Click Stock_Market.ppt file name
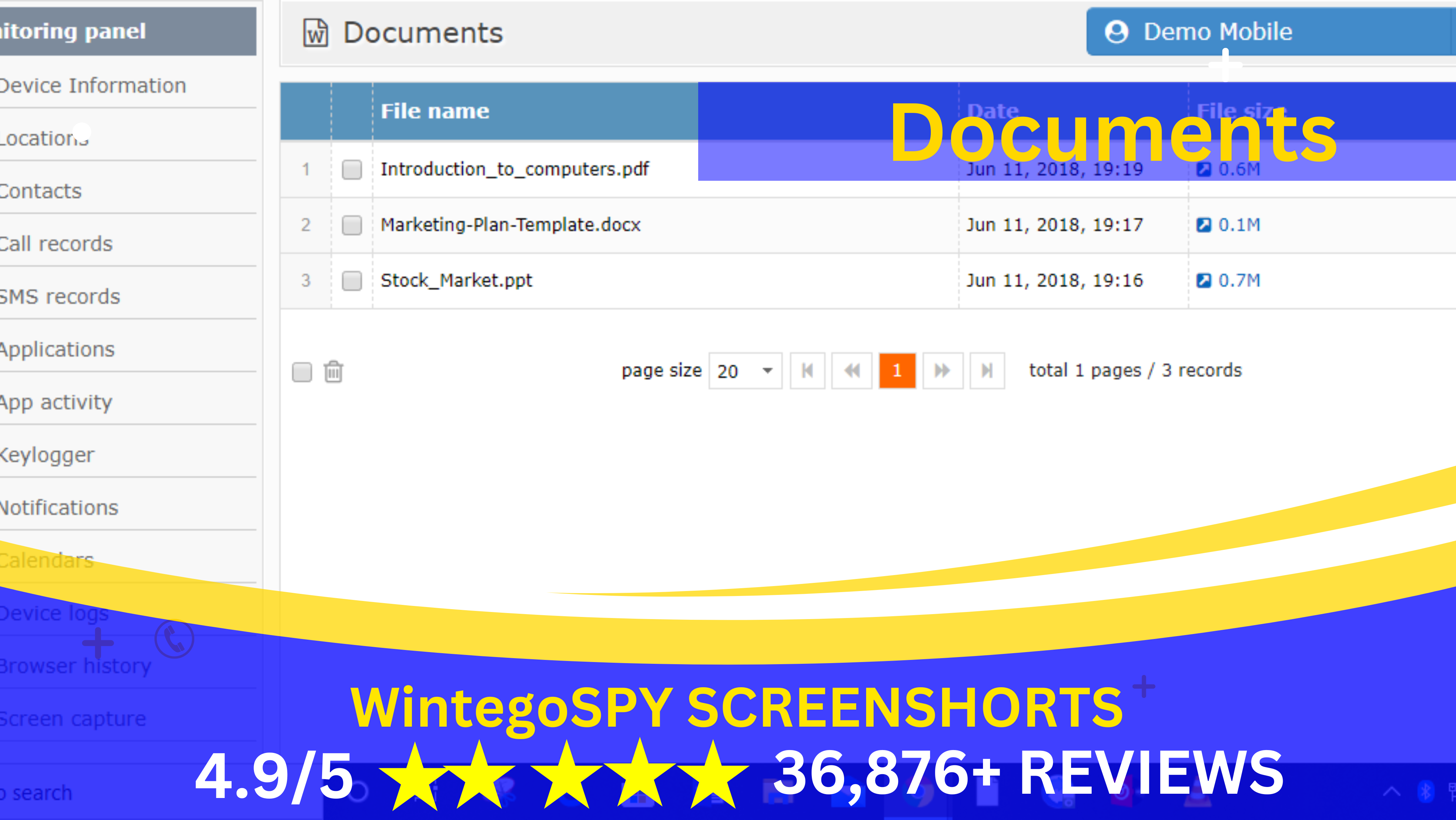Viewport: 1456px width, 820px height. click(x=457, y=280)
